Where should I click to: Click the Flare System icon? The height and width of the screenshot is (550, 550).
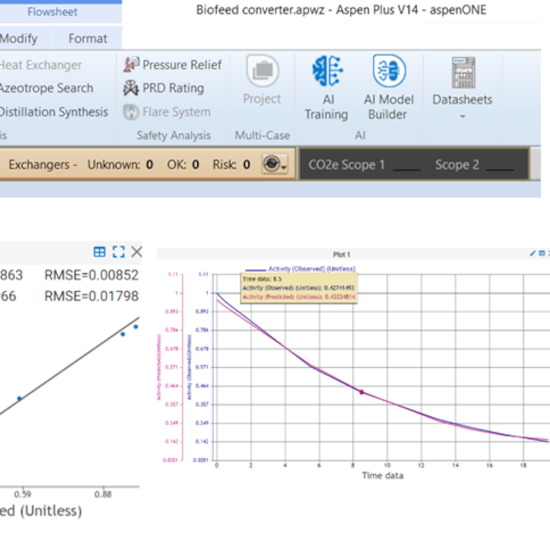[x=131, y=112]
